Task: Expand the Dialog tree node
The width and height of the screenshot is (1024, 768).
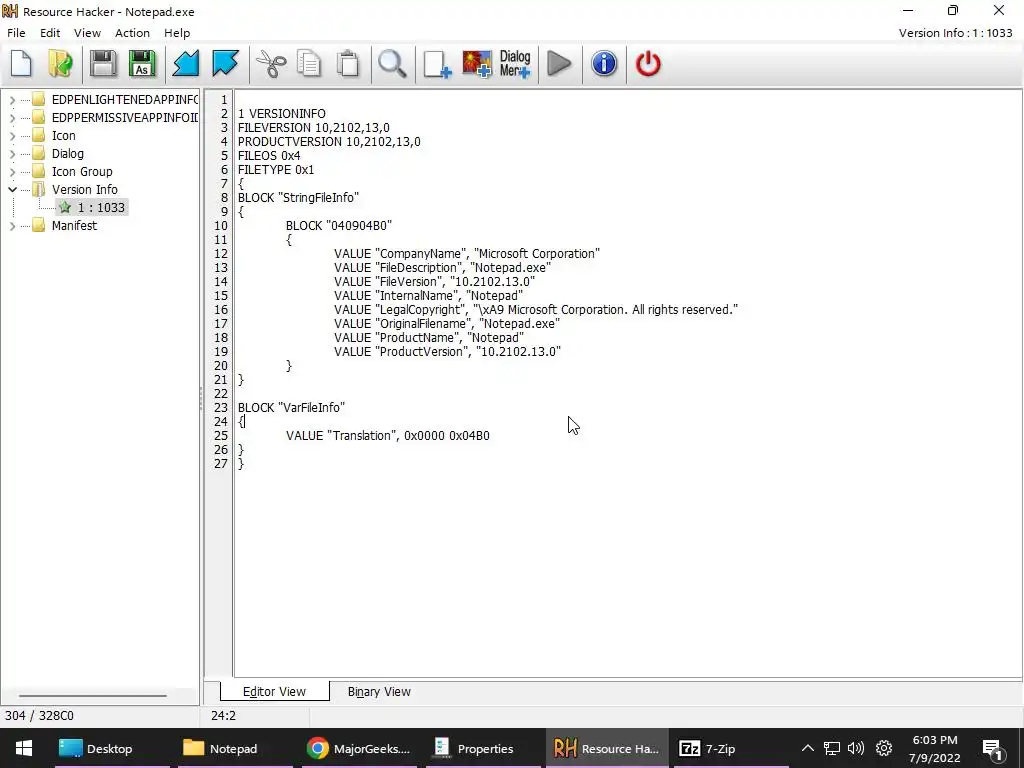Action: coord(12,153)
